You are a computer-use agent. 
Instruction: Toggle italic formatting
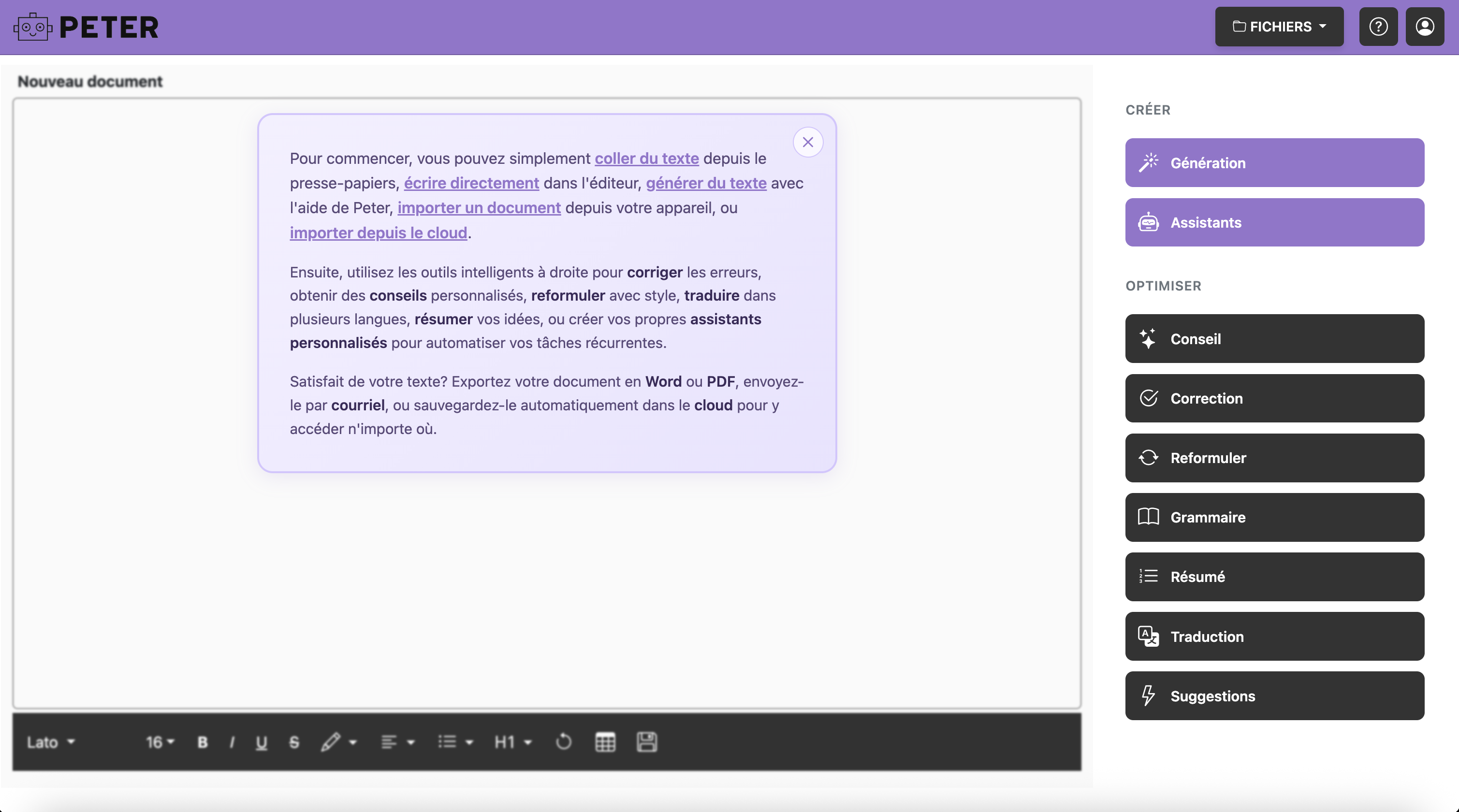point(231,742)
